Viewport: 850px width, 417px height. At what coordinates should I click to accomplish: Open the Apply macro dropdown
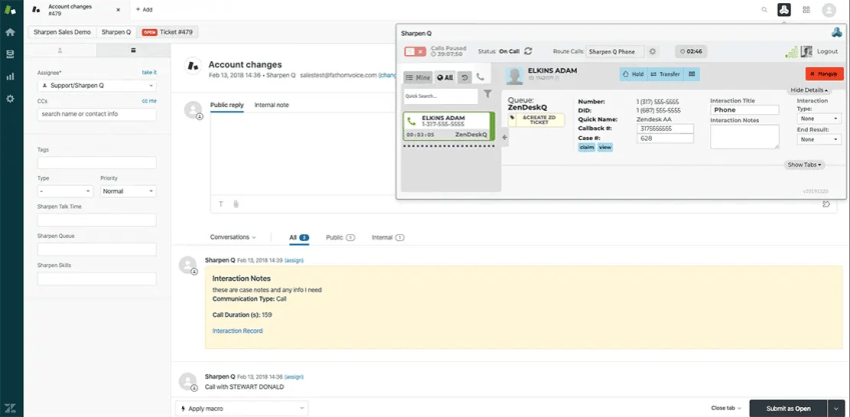pos(242,408)
